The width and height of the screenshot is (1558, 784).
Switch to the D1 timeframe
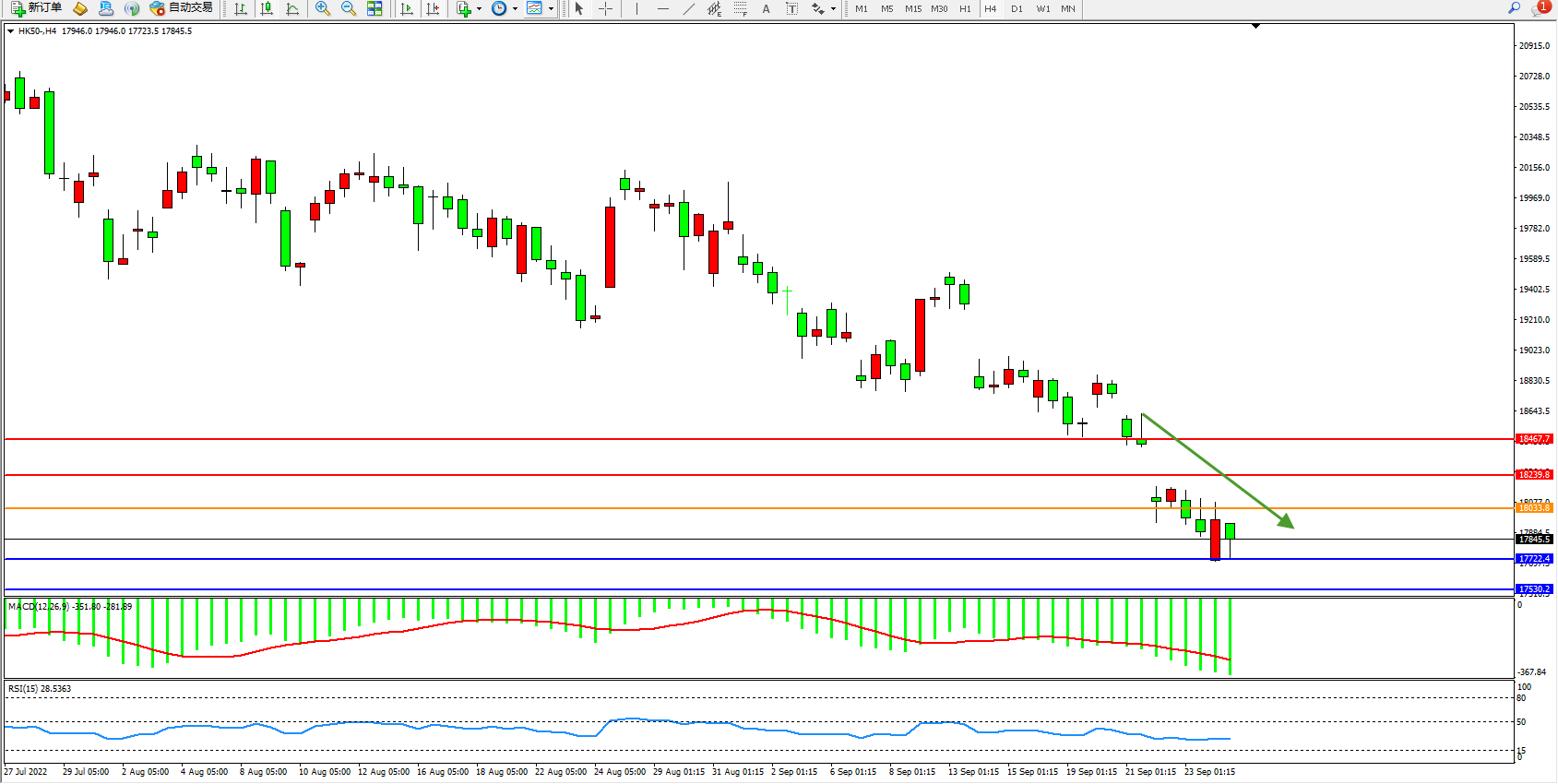[x=1017, y=8]
